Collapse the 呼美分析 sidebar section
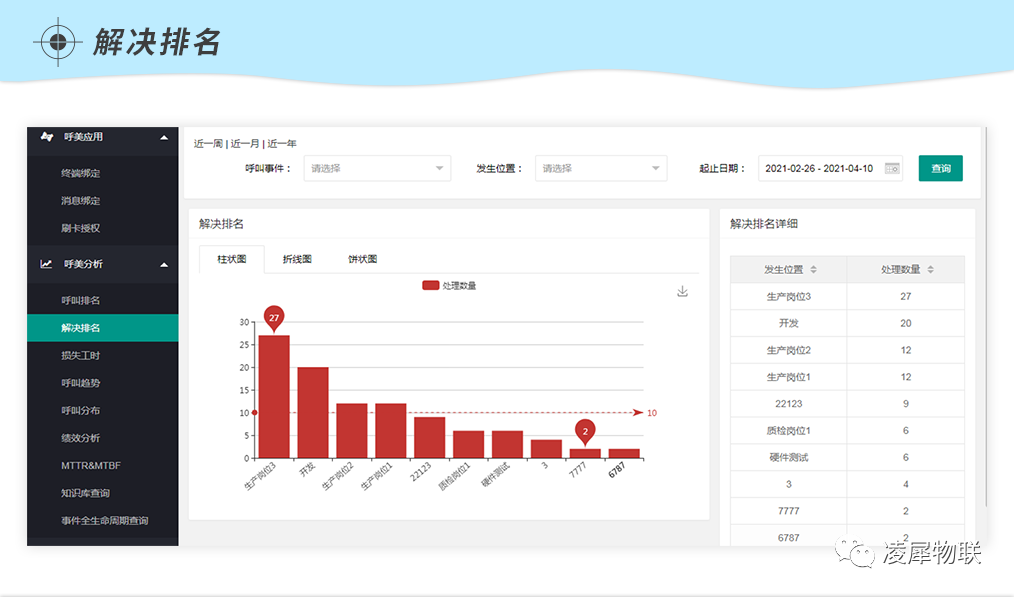 (164, 264)
